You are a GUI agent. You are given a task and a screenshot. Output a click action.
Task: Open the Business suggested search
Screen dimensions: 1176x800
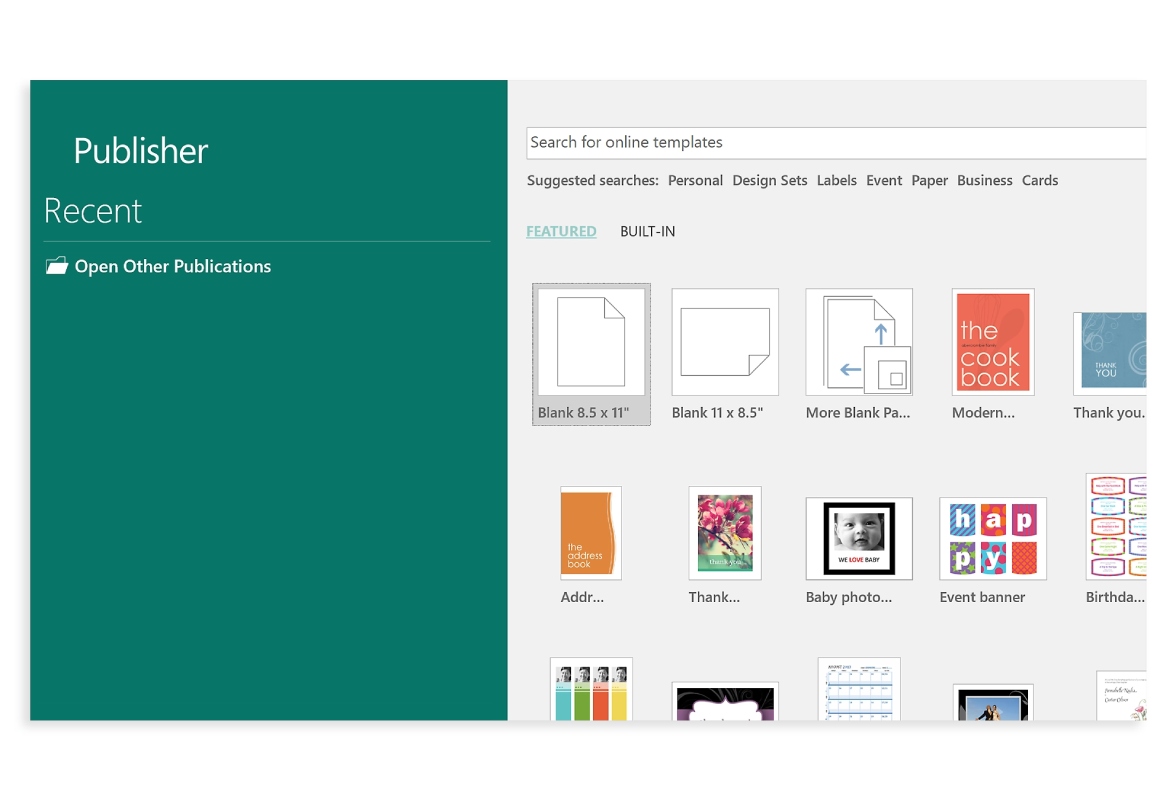click(984, 181)
